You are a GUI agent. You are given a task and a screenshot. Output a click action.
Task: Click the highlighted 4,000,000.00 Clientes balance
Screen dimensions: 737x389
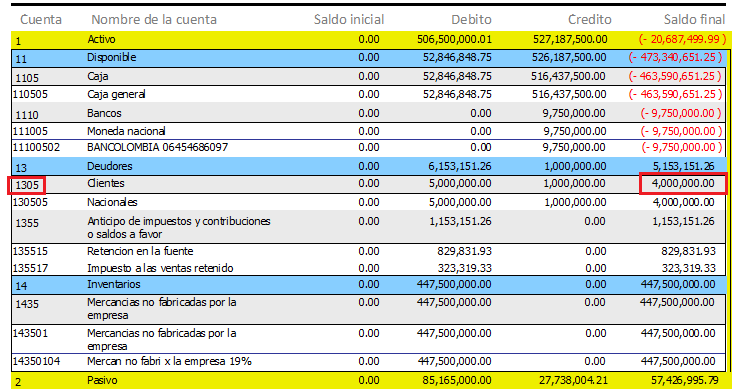pos(683,183)
